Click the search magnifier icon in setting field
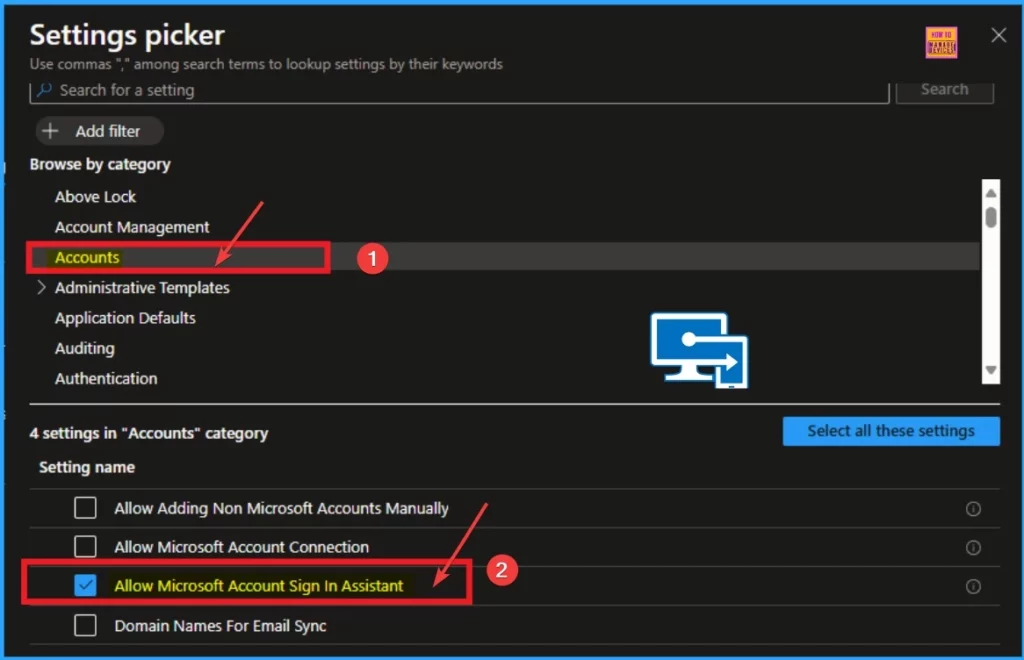The image size is (1024, 660). pyautogui.click(x=44, y=90)
